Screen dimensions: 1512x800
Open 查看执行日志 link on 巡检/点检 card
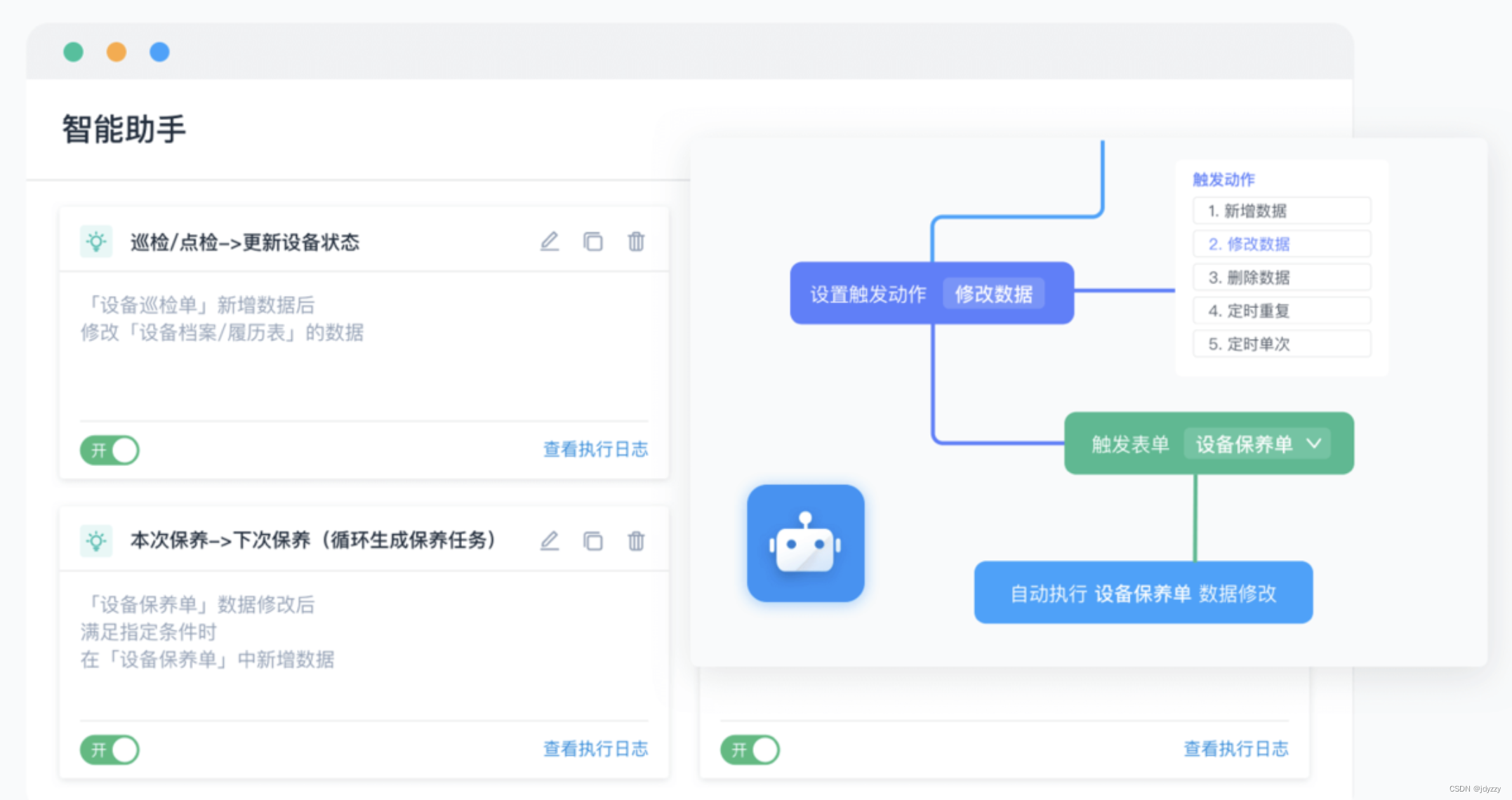click(x=595, y=449)
